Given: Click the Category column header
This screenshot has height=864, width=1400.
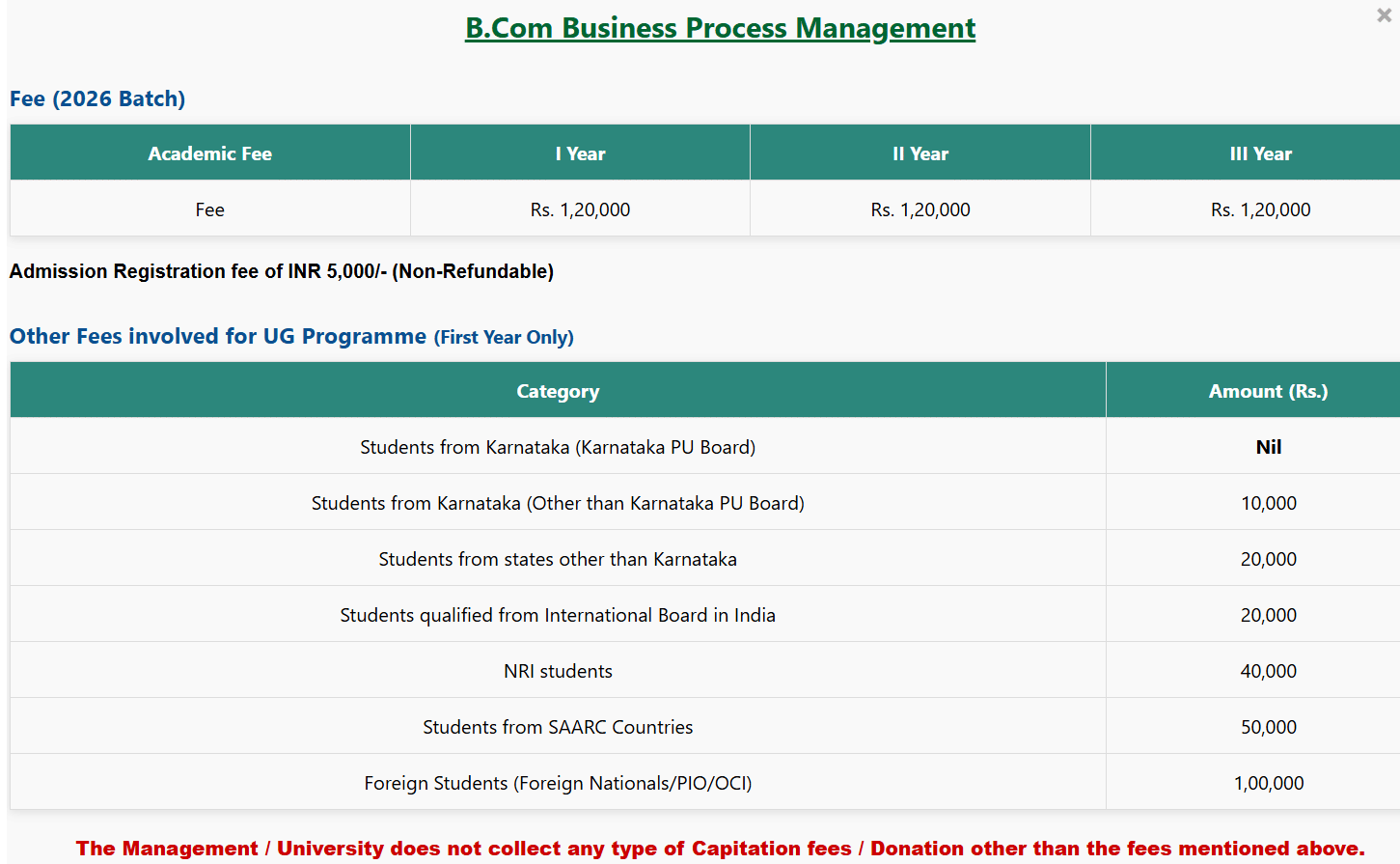Looking at the screenshot, I should click(x=558, y=391).
